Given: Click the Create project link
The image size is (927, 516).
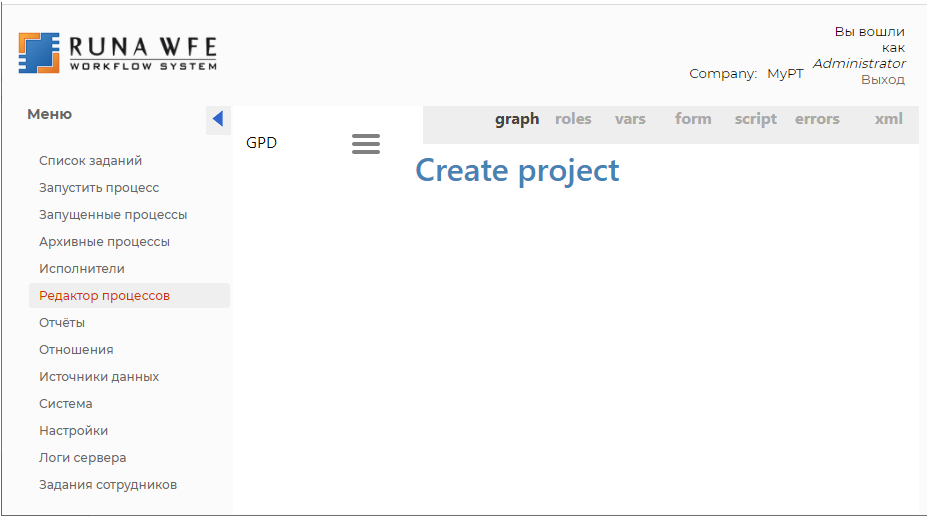Looking at the screenshot, I should point(517,171).
